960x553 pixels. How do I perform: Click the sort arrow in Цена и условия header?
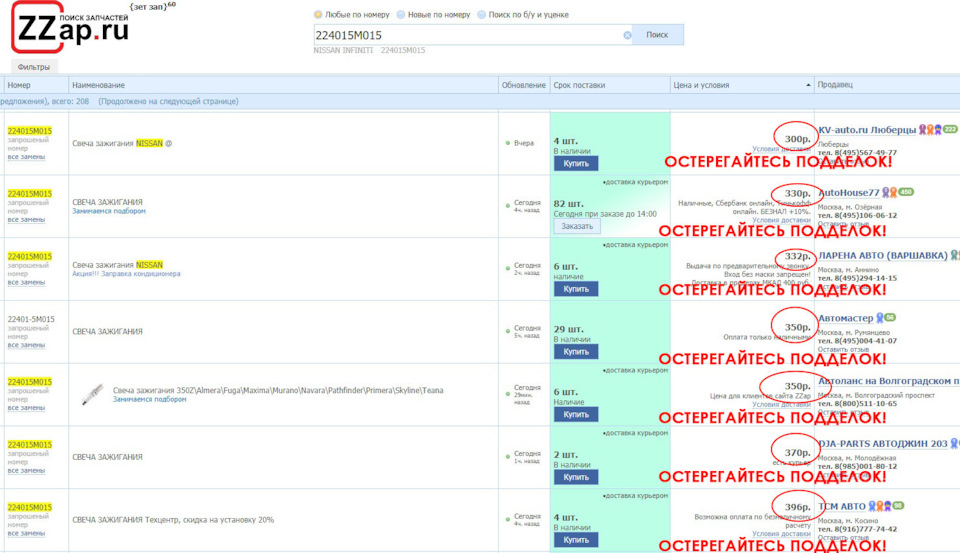(808, 85)
